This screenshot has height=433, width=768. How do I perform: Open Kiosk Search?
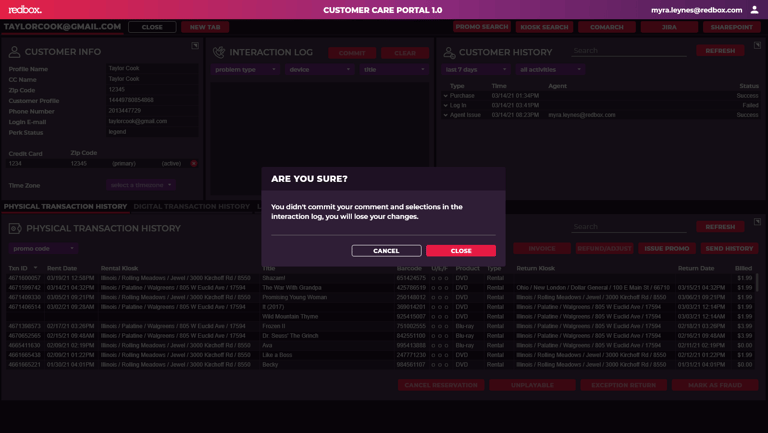pos(544,27)
